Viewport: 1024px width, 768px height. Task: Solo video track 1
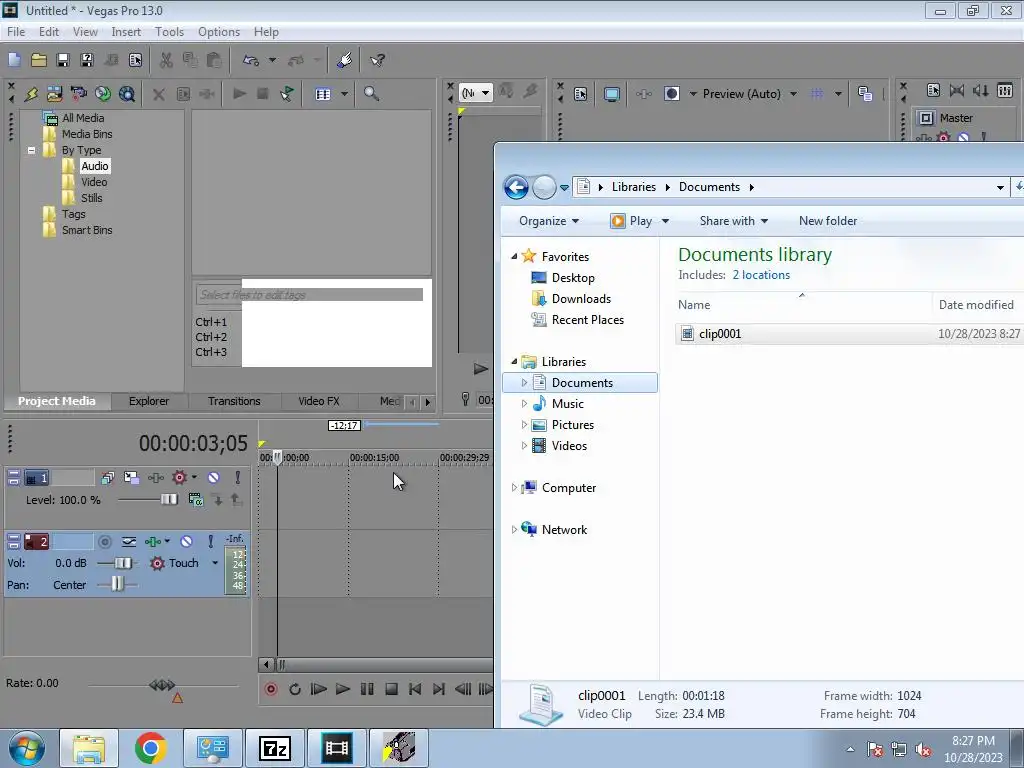point(238,478)
